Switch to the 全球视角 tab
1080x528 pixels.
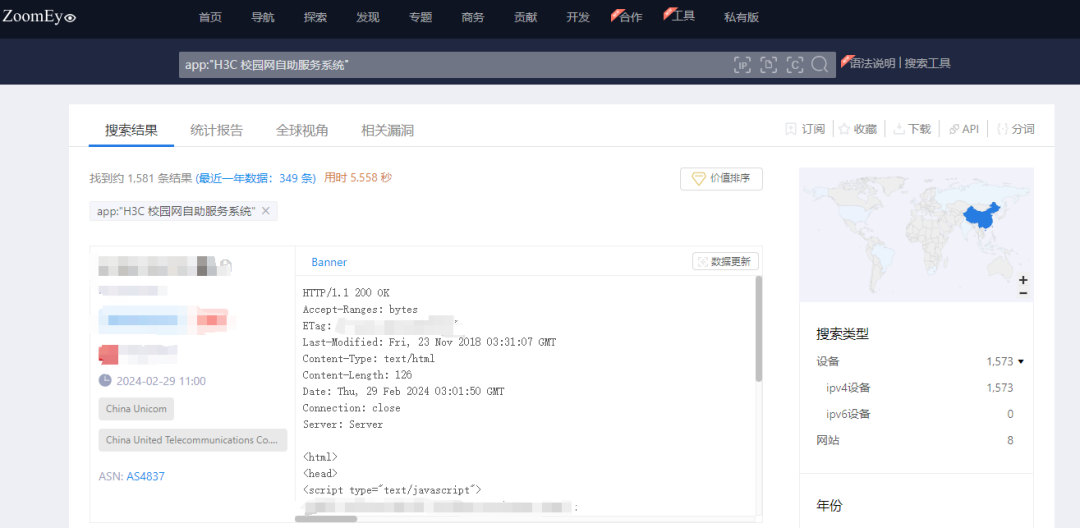[x=302, y=130]
